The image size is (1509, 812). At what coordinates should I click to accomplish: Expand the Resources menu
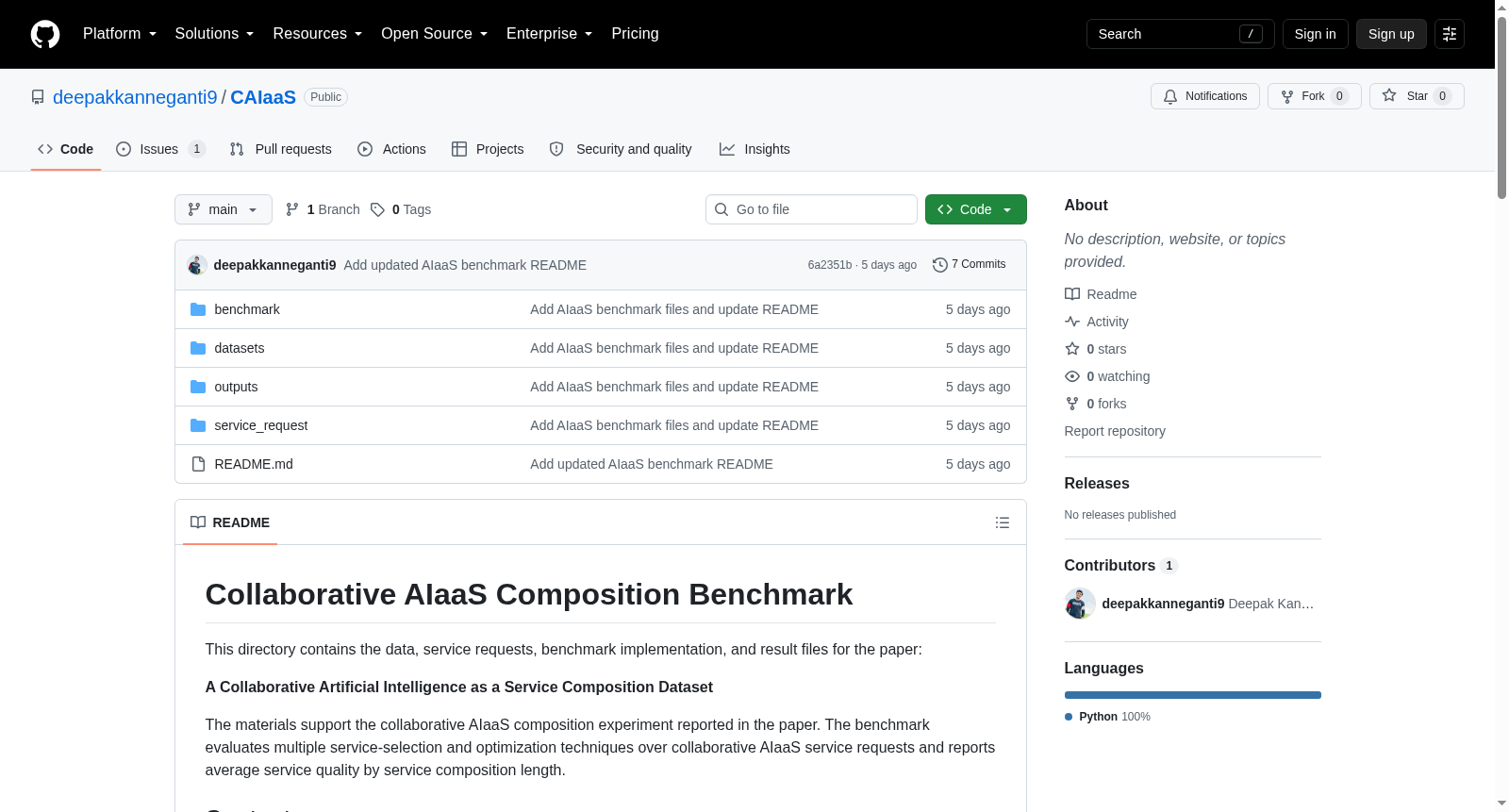(317, 34)
